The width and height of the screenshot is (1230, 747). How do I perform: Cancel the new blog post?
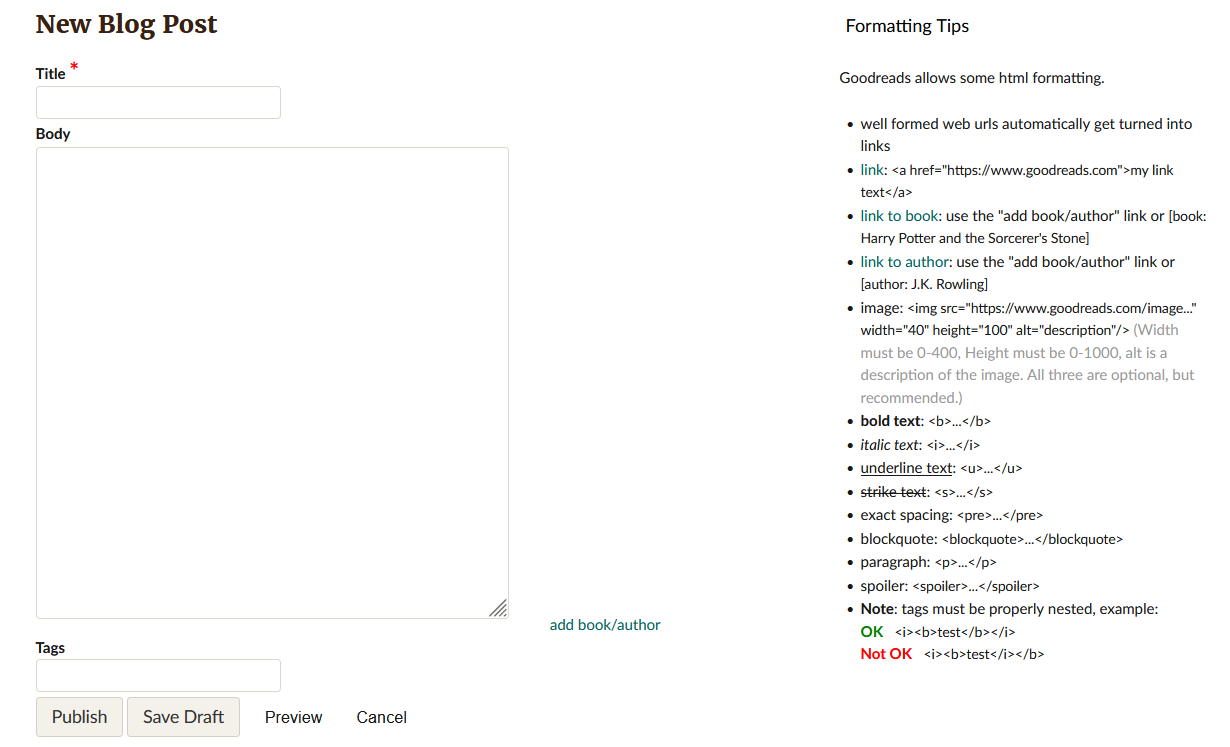(x=381, y=717)
